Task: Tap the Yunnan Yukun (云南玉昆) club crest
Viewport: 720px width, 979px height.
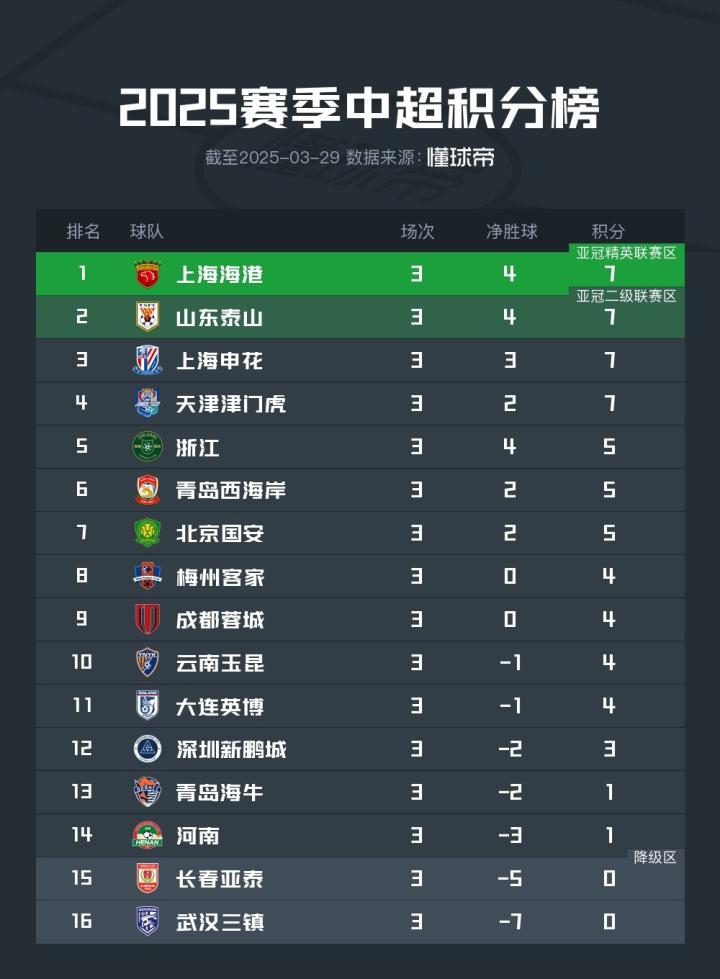Action: tap(148, 662)
